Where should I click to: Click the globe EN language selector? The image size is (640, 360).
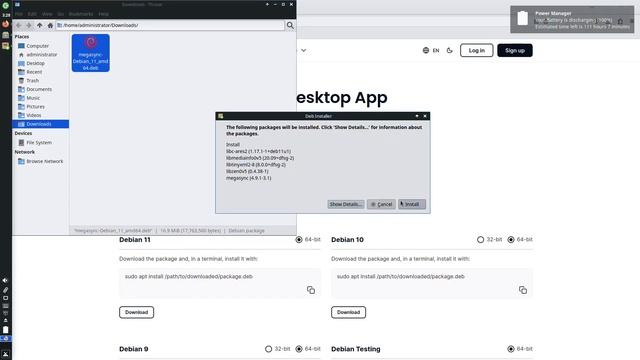click(x=431, y=50)
